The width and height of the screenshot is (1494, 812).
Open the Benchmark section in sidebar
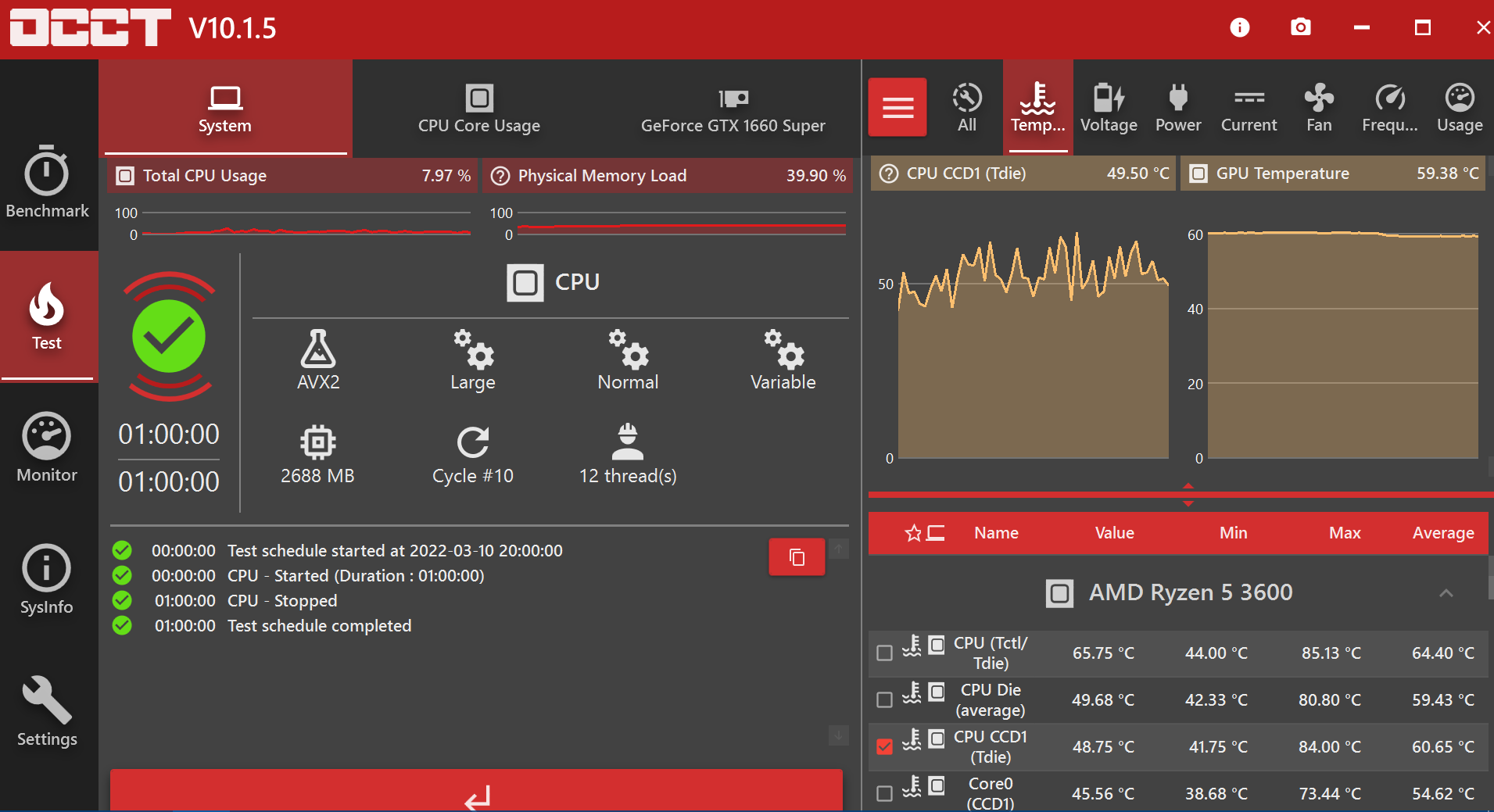47,181
